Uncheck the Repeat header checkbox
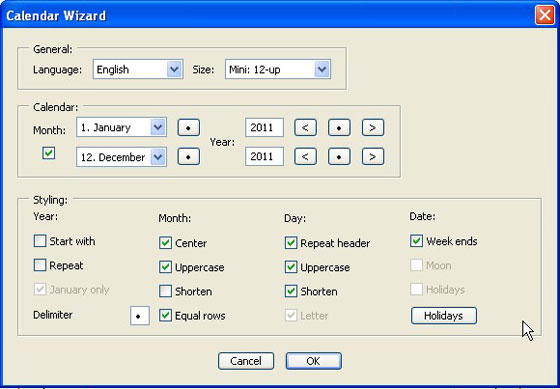The image size is (560, 389). click(x=291, y=243)
